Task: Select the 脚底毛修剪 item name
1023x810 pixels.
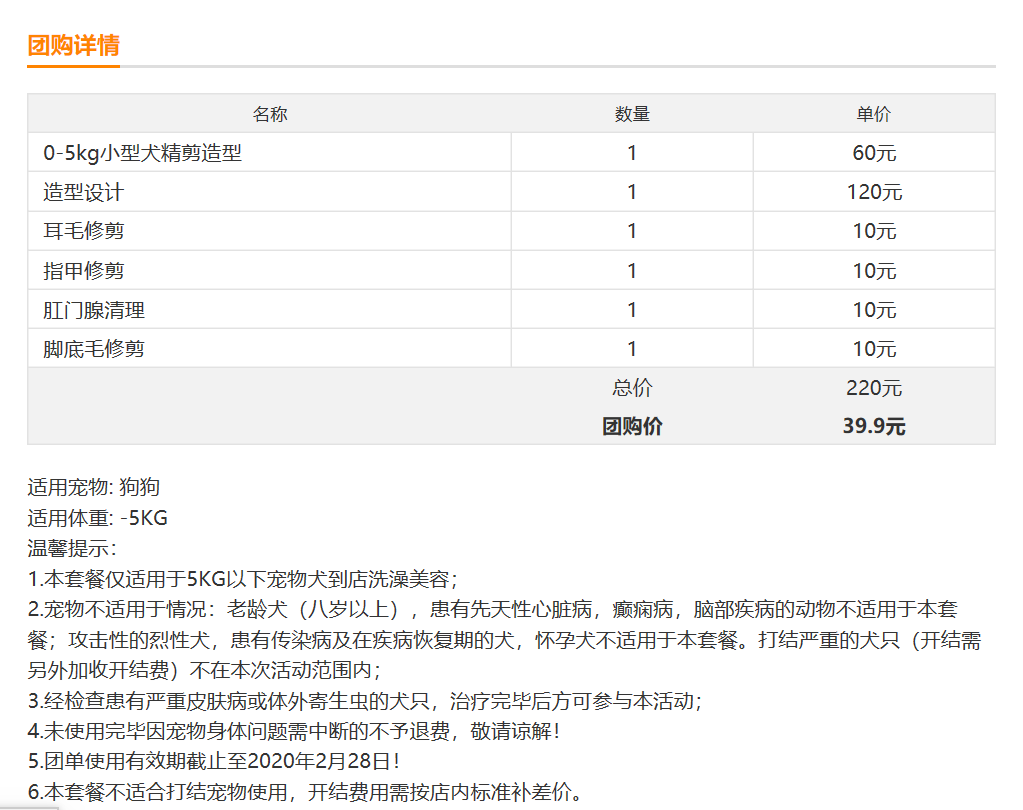Action: pos(94,349)
